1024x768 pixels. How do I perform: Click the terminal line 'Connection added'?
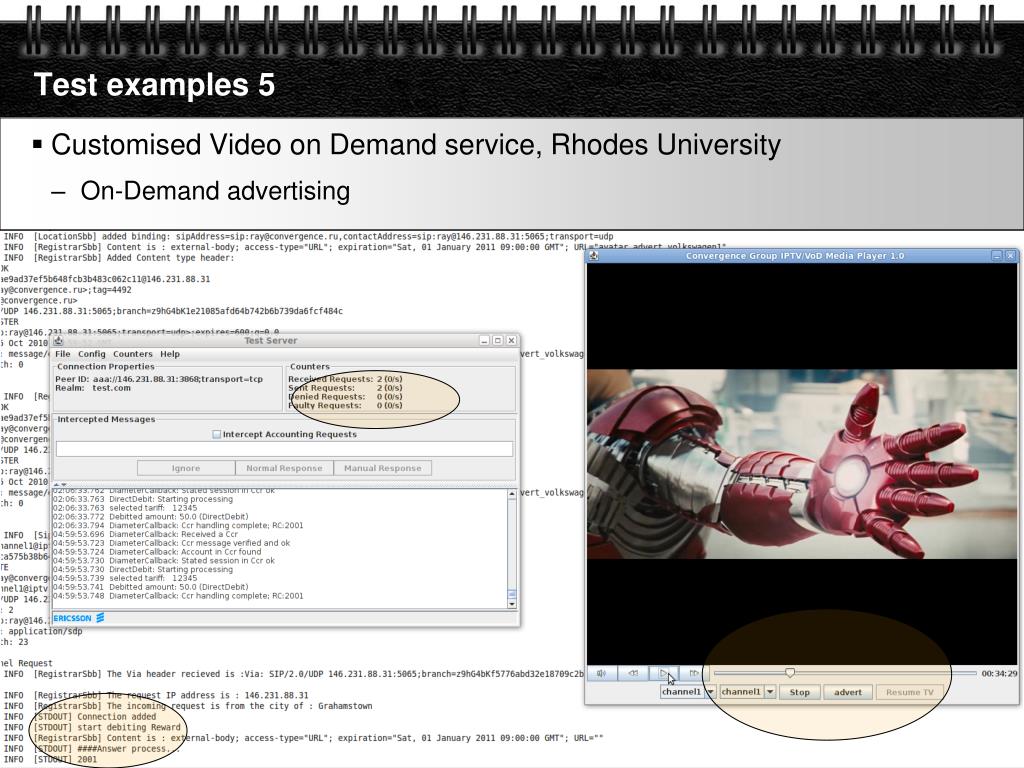click(95, 716)
